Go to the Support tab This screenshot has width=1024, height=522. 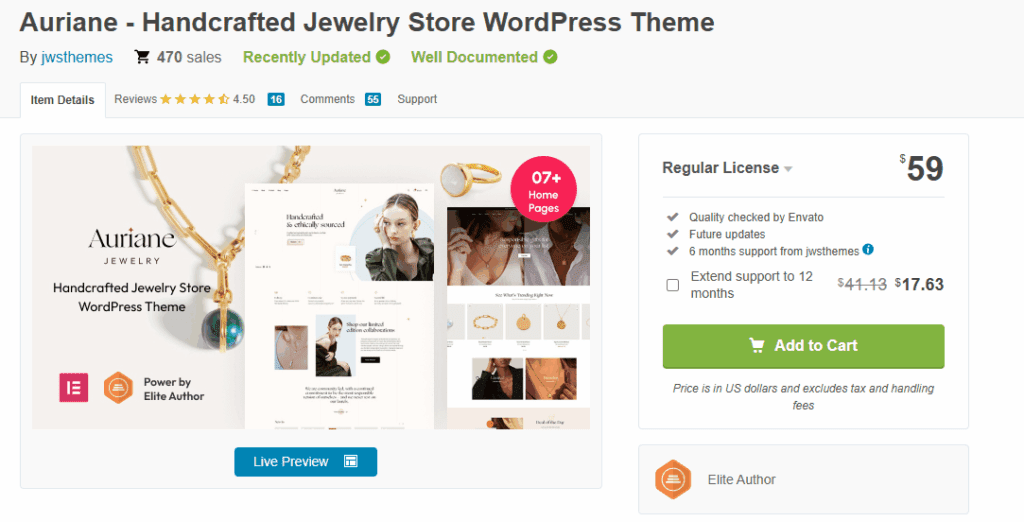point(417,99)
